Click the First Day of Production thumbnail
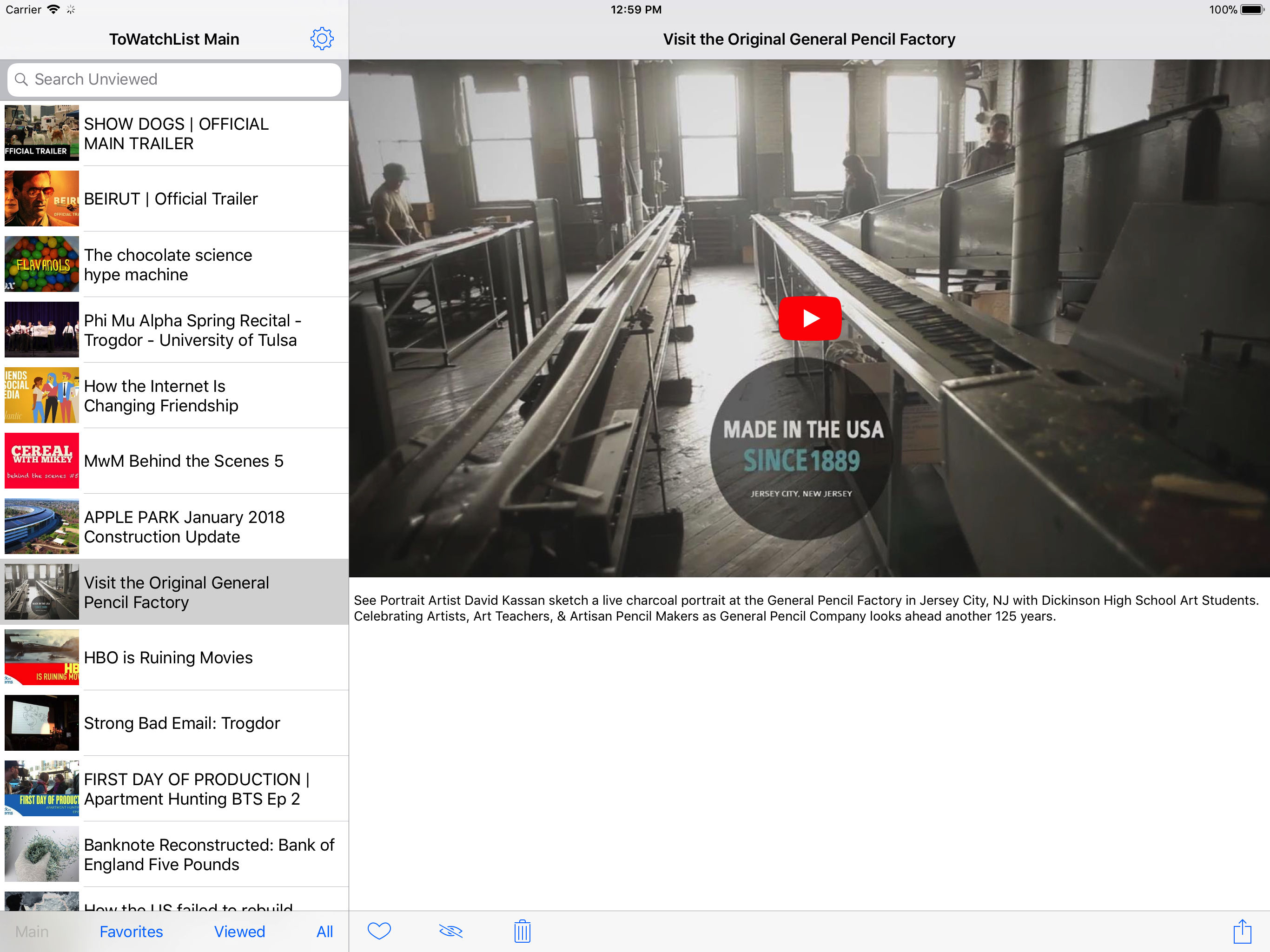 (42, 788)
